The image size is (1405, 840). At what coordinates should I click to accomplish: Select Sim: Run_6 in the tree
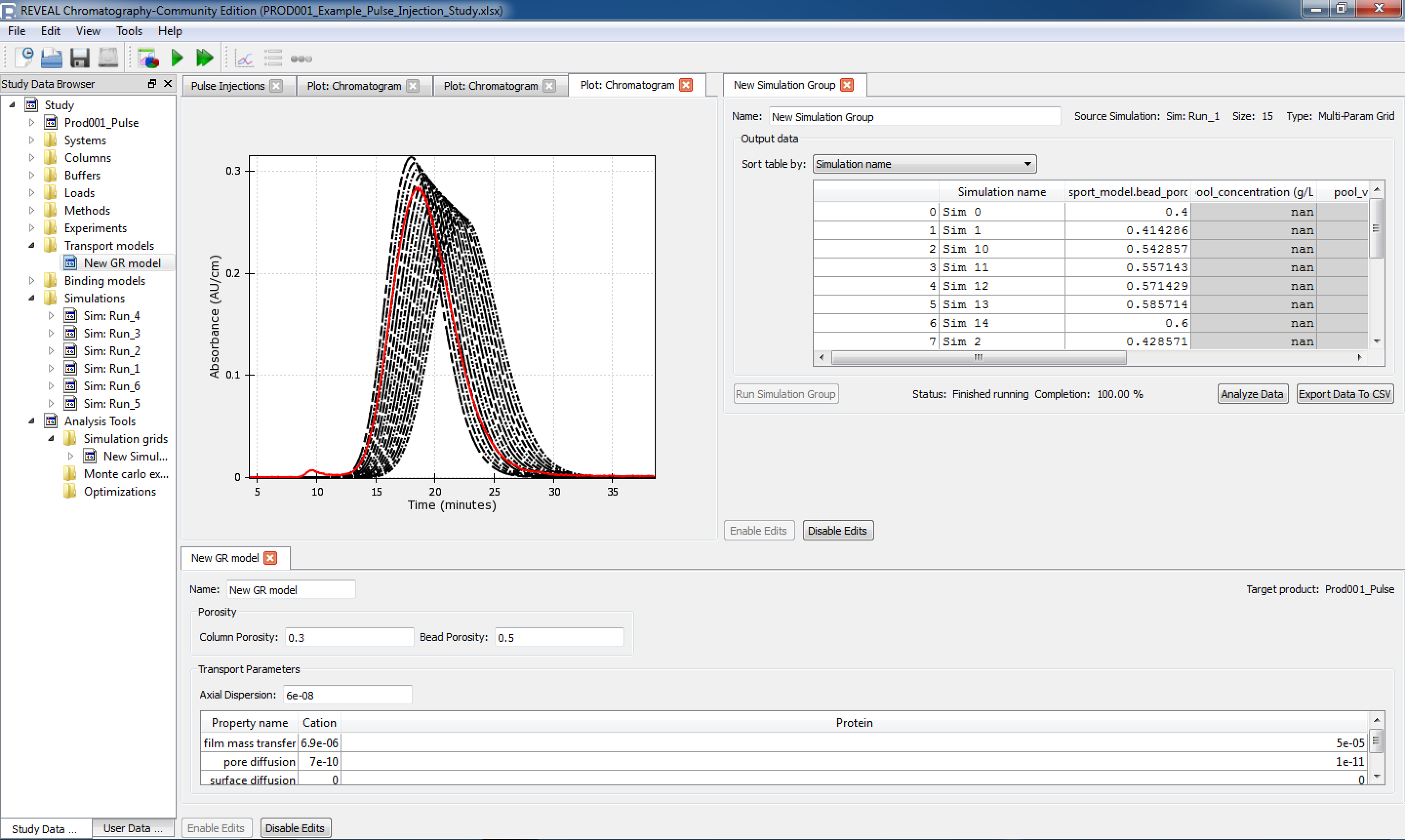click(x=112, y=386)
